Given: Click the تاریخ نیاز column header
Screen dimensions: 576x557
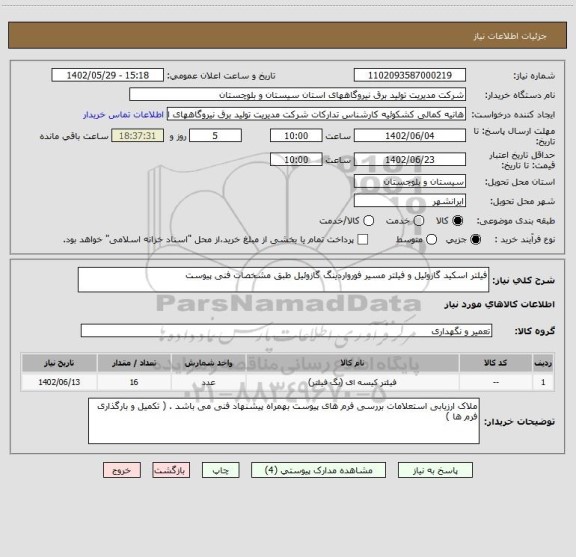Looking at the screenshot, I should 59,363.
